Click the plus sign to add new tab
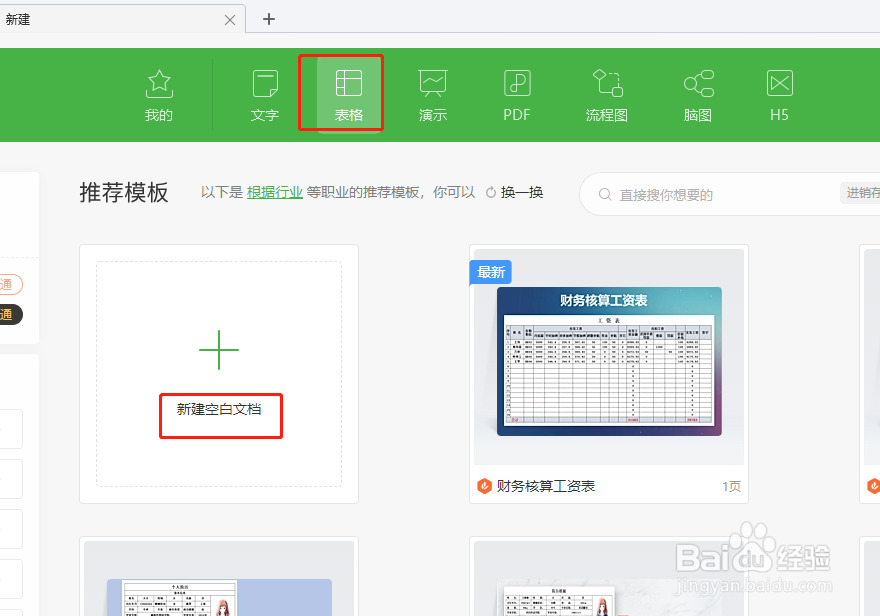 click(268, 19)
